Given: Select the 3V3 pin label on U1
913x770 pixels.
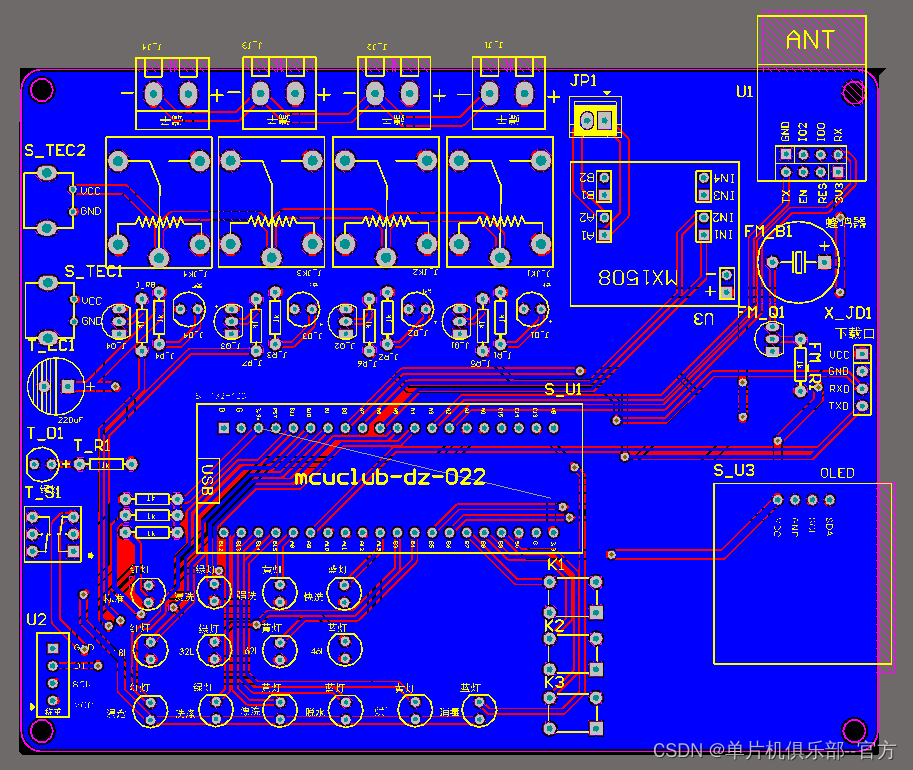Looking at the screenshot, I should coord(839,193).
